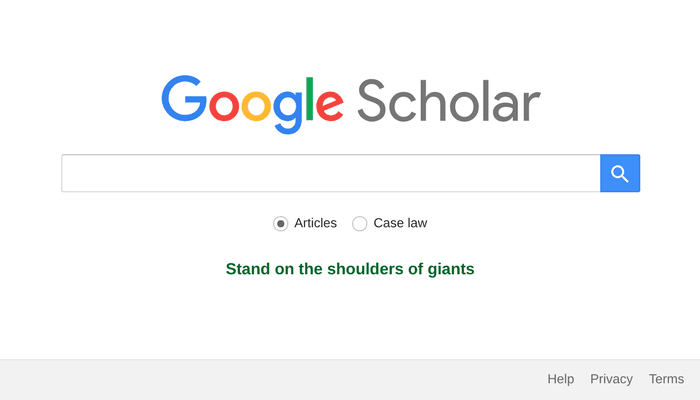The image size is (700, 400).
Task: Focus the Scholar search text box
Action: [330, 173]
